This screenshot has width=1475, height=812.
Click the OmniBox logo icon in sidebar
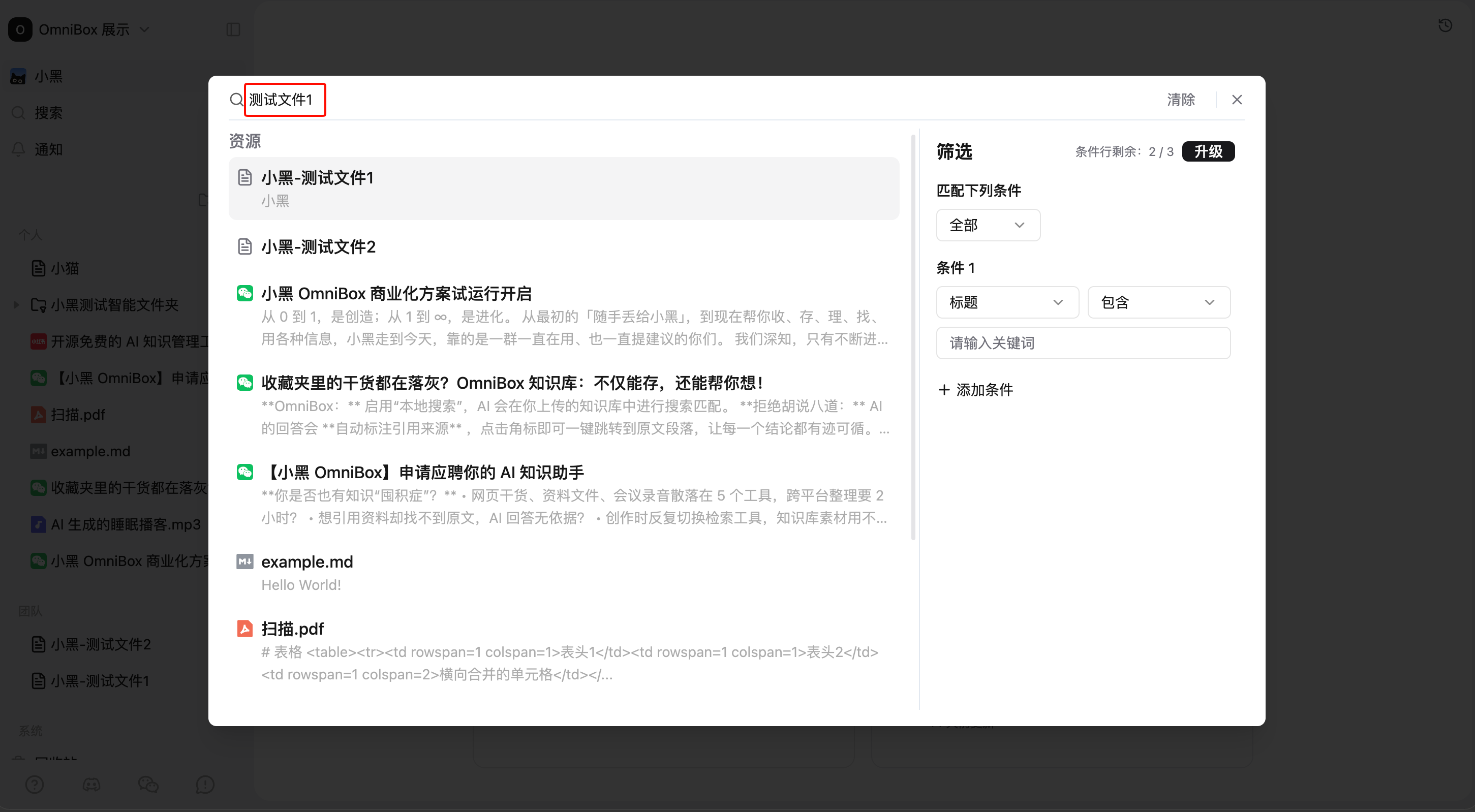(x=20, y=29)
